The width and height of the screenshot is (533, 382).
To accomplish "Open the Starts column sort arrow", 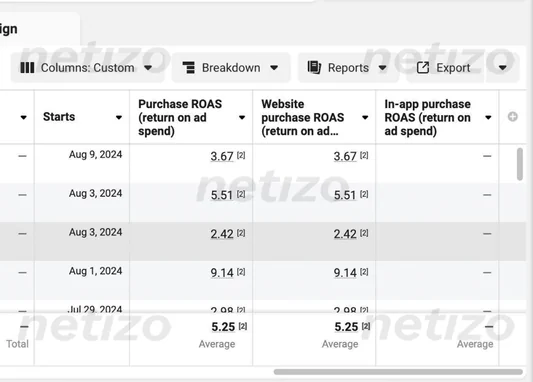I will [119, 118].
